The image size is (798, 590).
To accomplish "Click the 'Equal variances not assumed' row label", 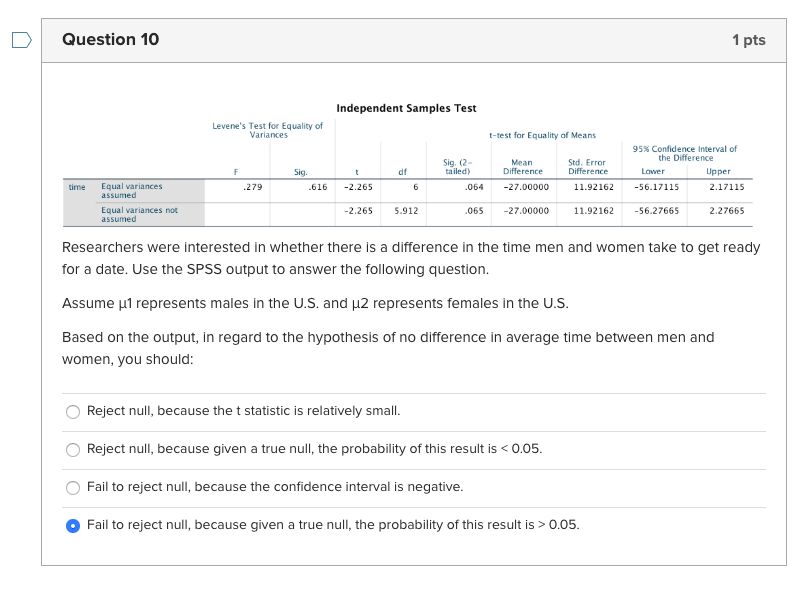I will tap(139, 214).
